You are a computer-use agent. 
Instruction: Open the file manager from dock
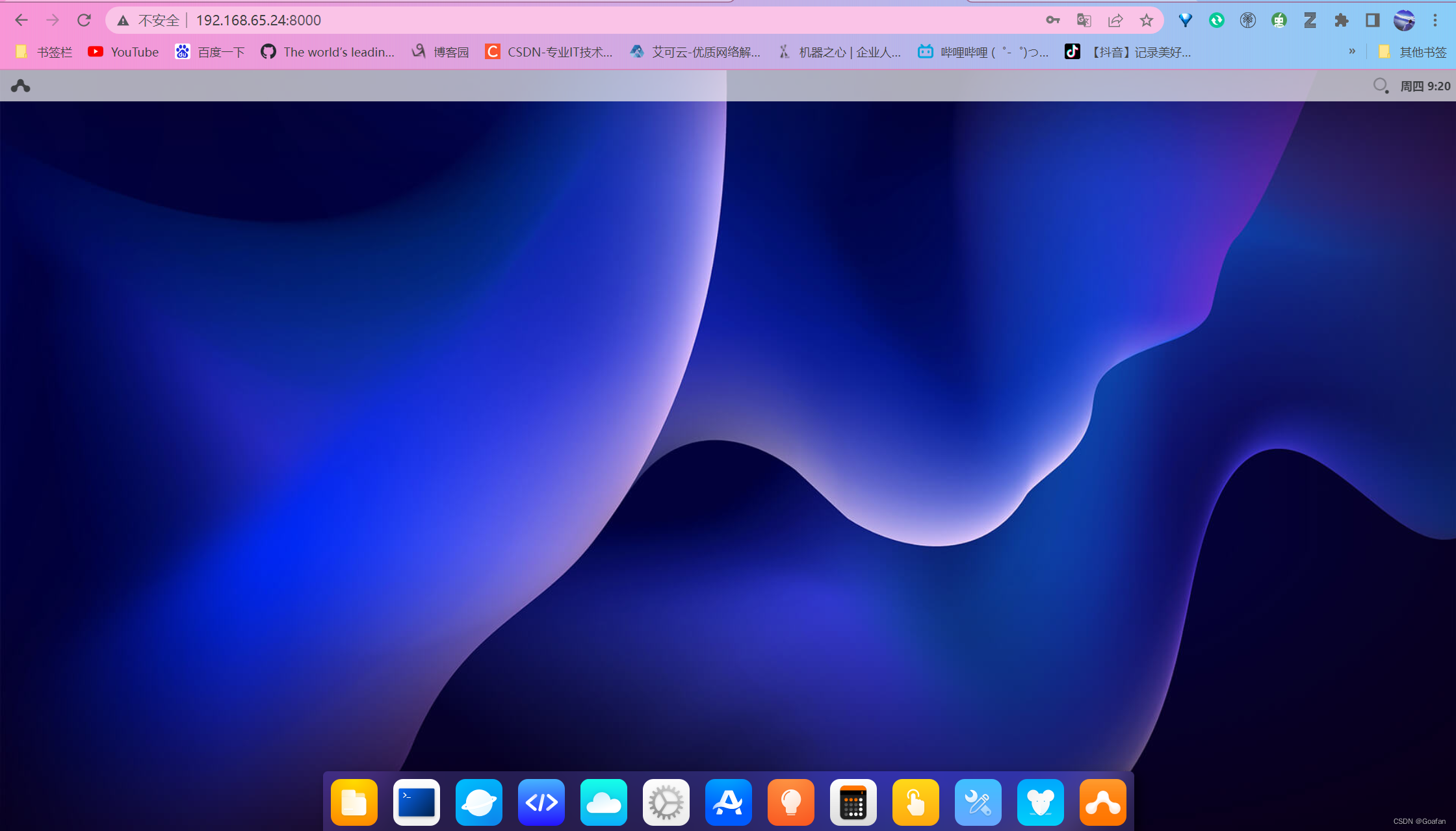point(354,802)
